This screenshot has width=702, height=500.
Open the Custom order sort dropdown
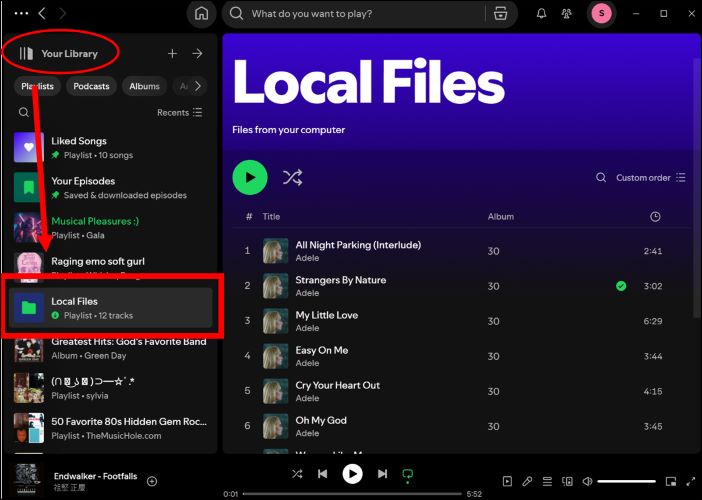650,178
